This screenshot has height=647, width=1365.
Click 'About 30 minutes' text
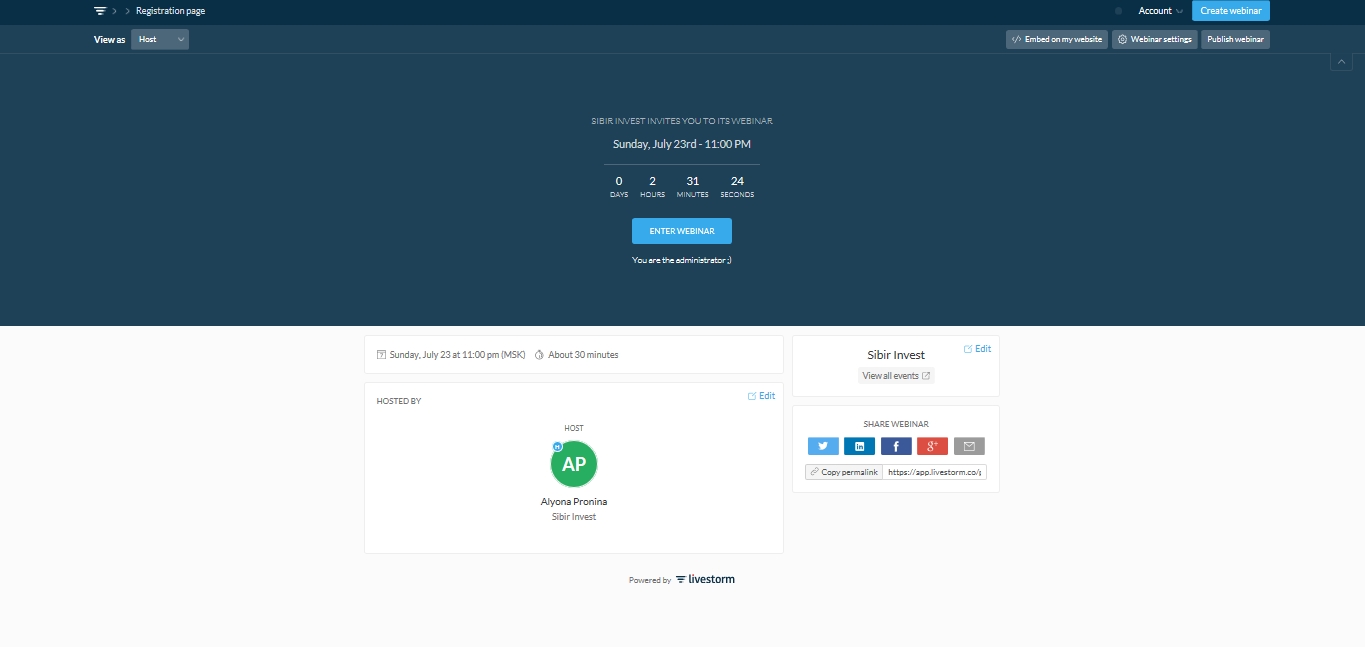click(583, 355)
